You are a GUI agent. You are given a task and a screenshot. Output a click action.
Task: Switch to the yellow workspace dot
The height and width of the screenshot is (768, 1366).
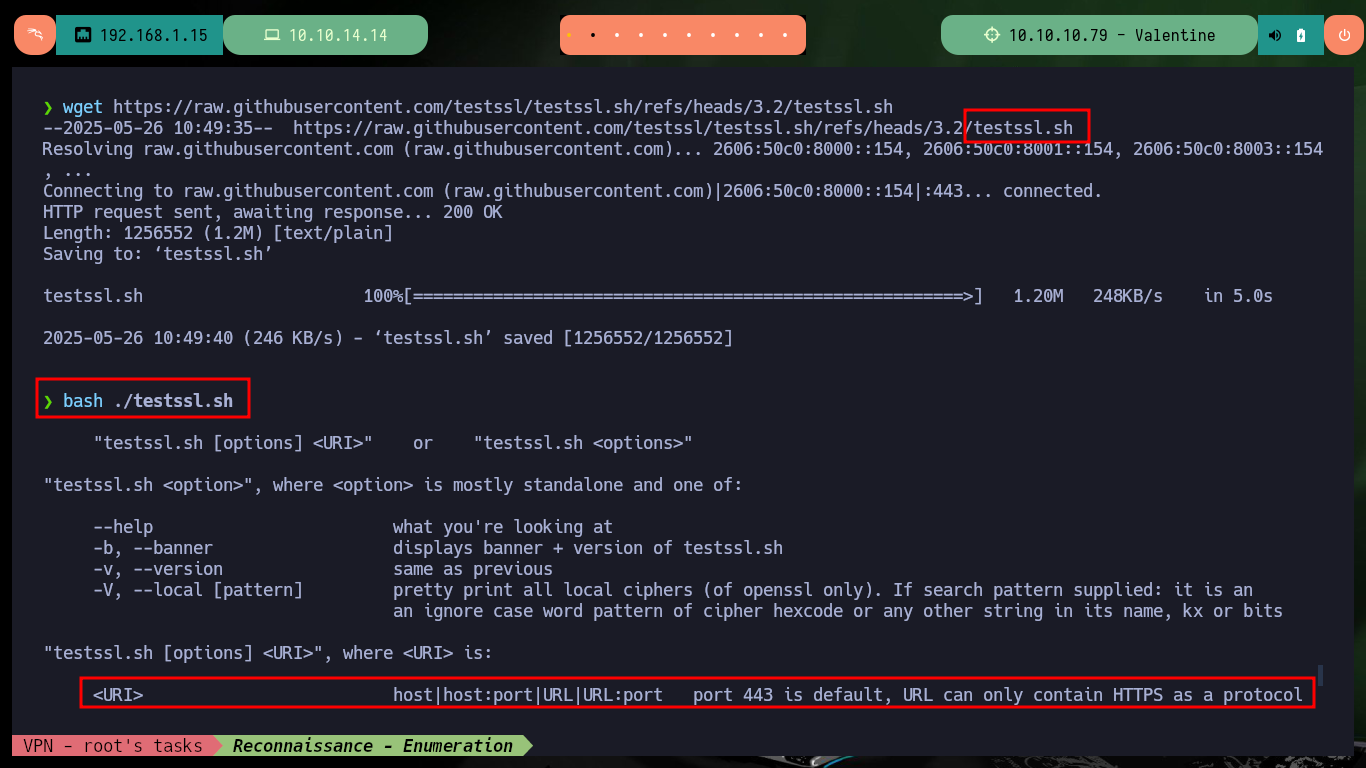pos(569,35)
